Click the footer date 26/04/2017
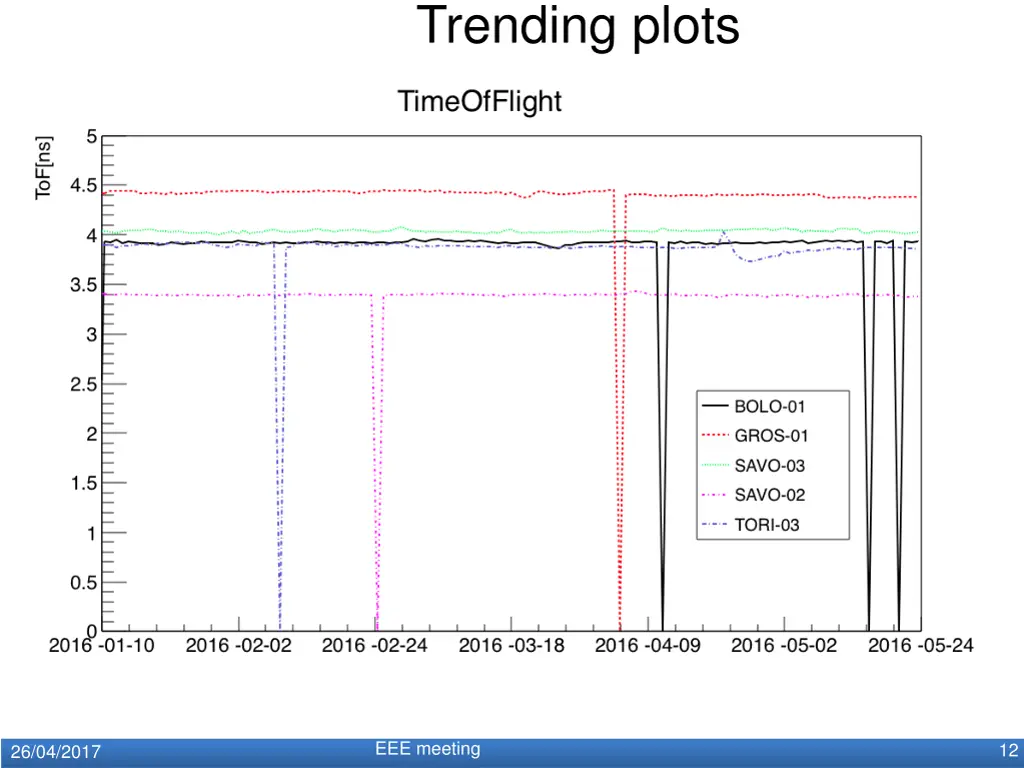The width and height of the screenshot is (1024, 768). (x=56, y=752)
